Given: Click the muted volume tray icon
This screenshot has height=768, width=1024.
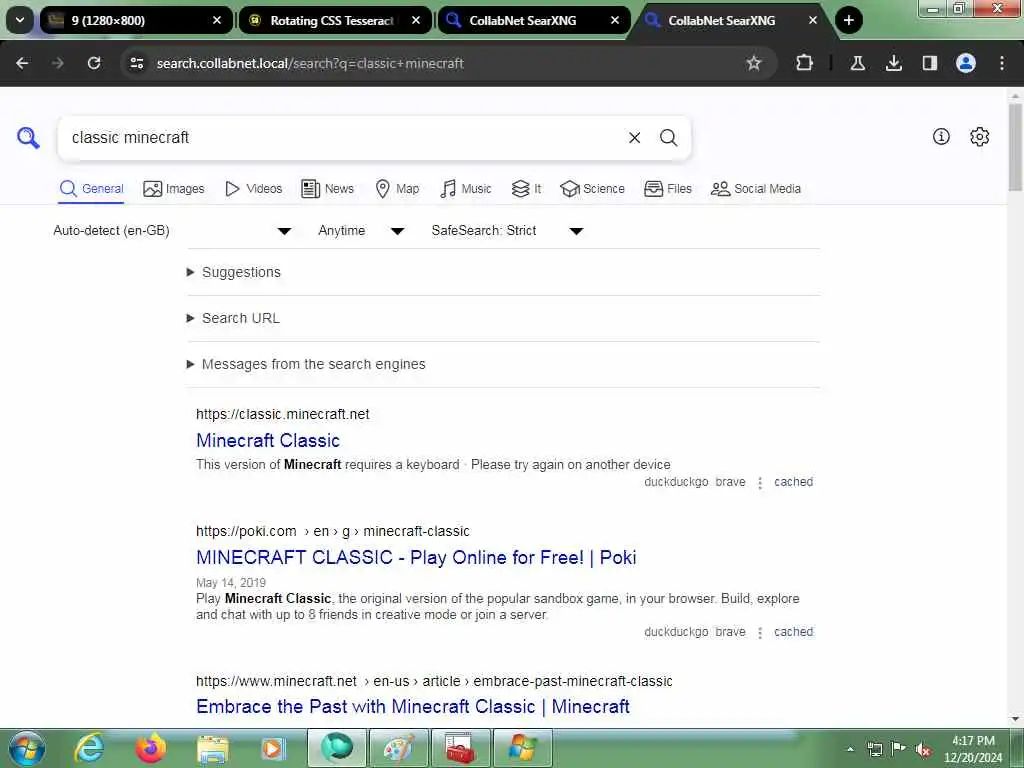Looking at the screenshot, I should pos(923,750).
